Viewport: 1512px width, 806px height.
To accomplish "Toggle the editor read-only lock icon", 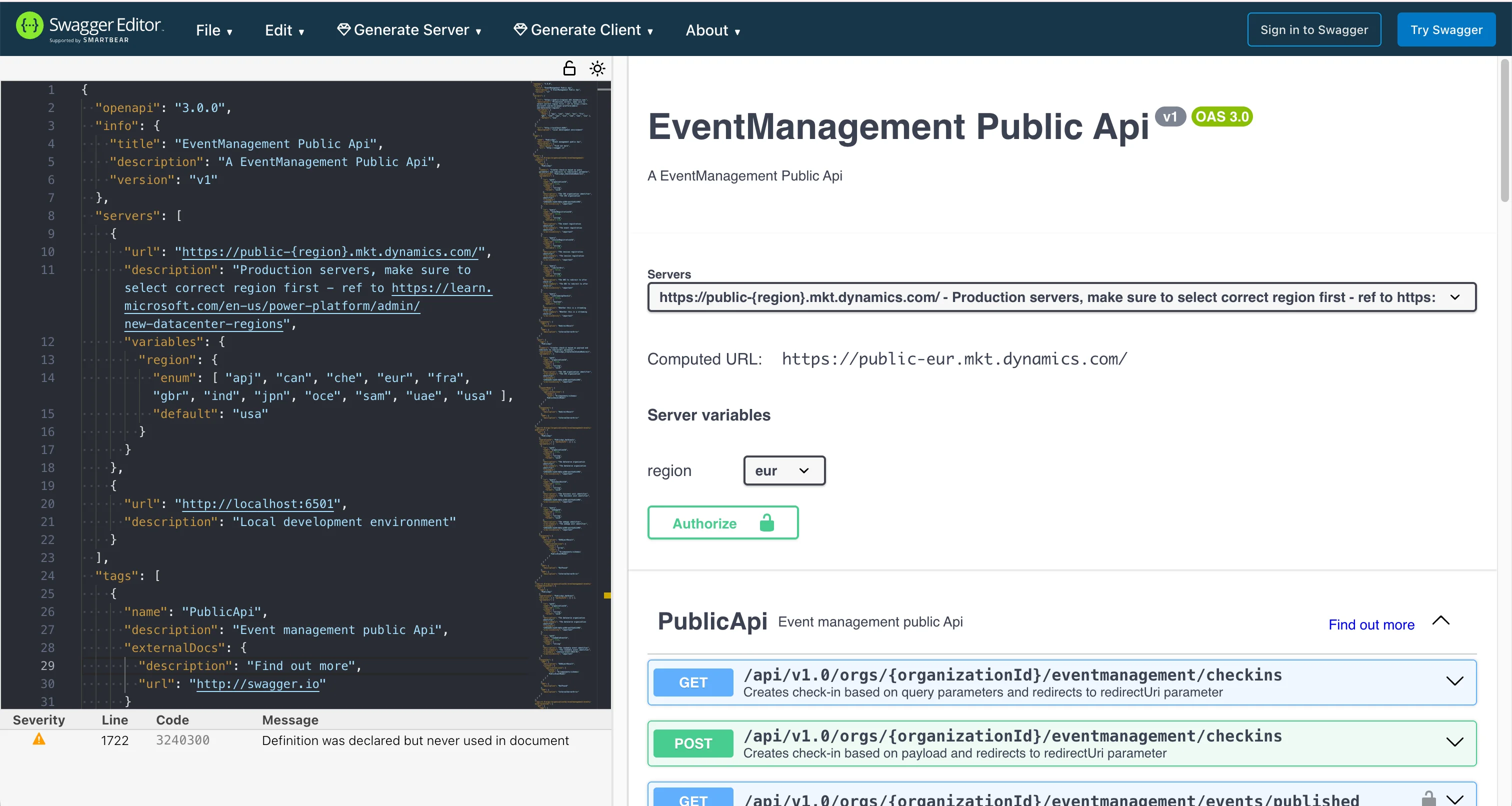I will coord(569,68).
